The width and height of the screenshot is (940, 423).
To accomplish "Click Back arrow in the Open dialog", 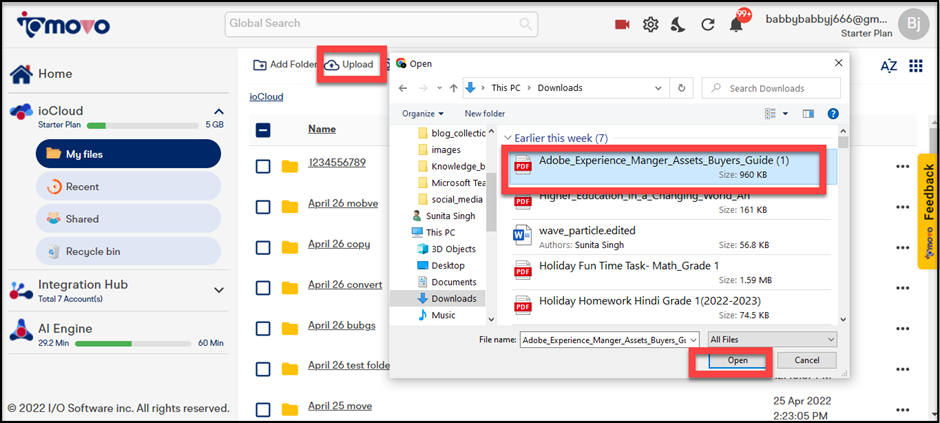I will point(403,88).
